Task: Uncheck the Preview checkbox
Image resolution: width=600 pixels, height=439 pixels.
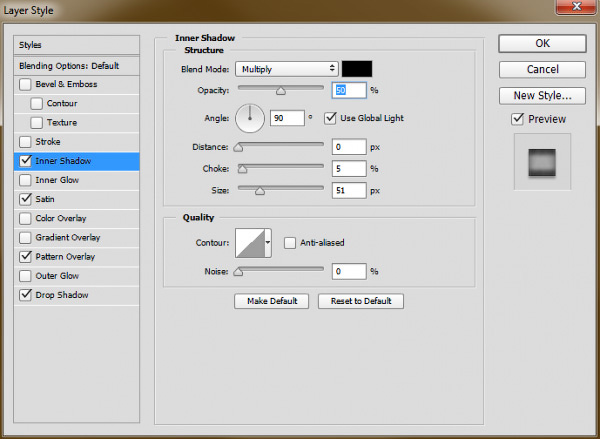Action: click(517, 119)
